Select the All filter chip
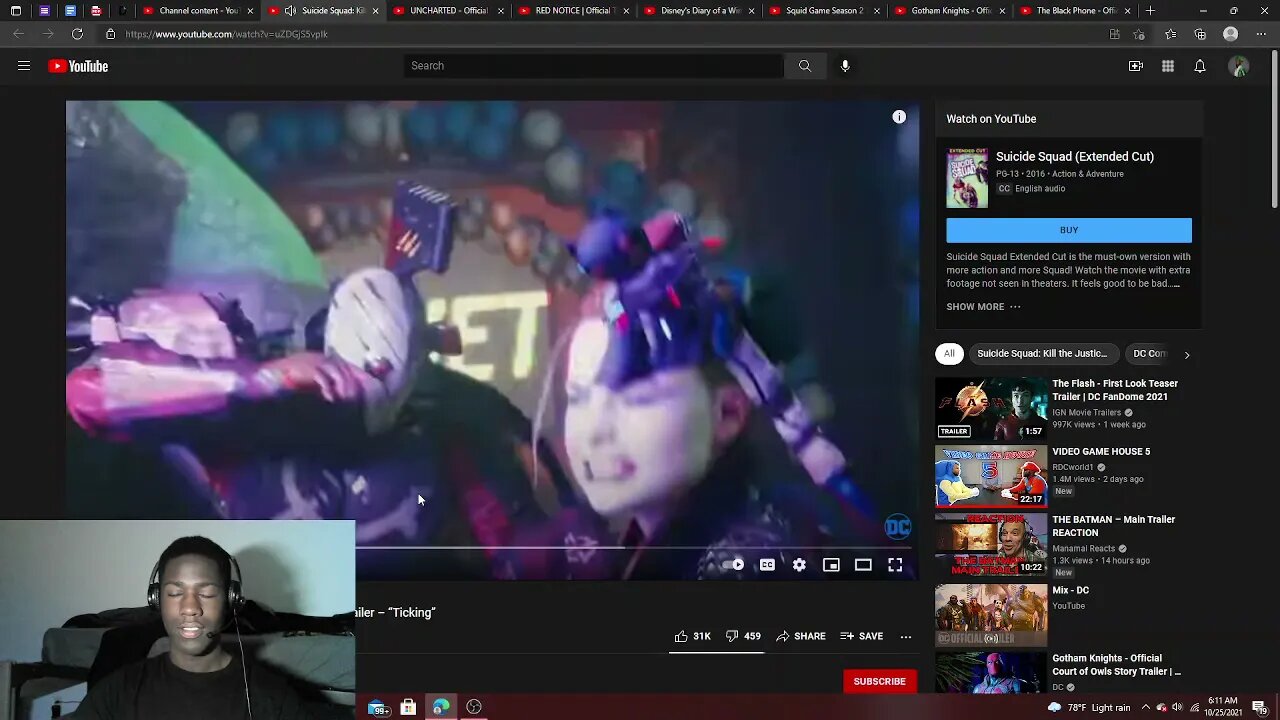The width and height of the screenshot is (1280, 720). [x=949, y=353]
